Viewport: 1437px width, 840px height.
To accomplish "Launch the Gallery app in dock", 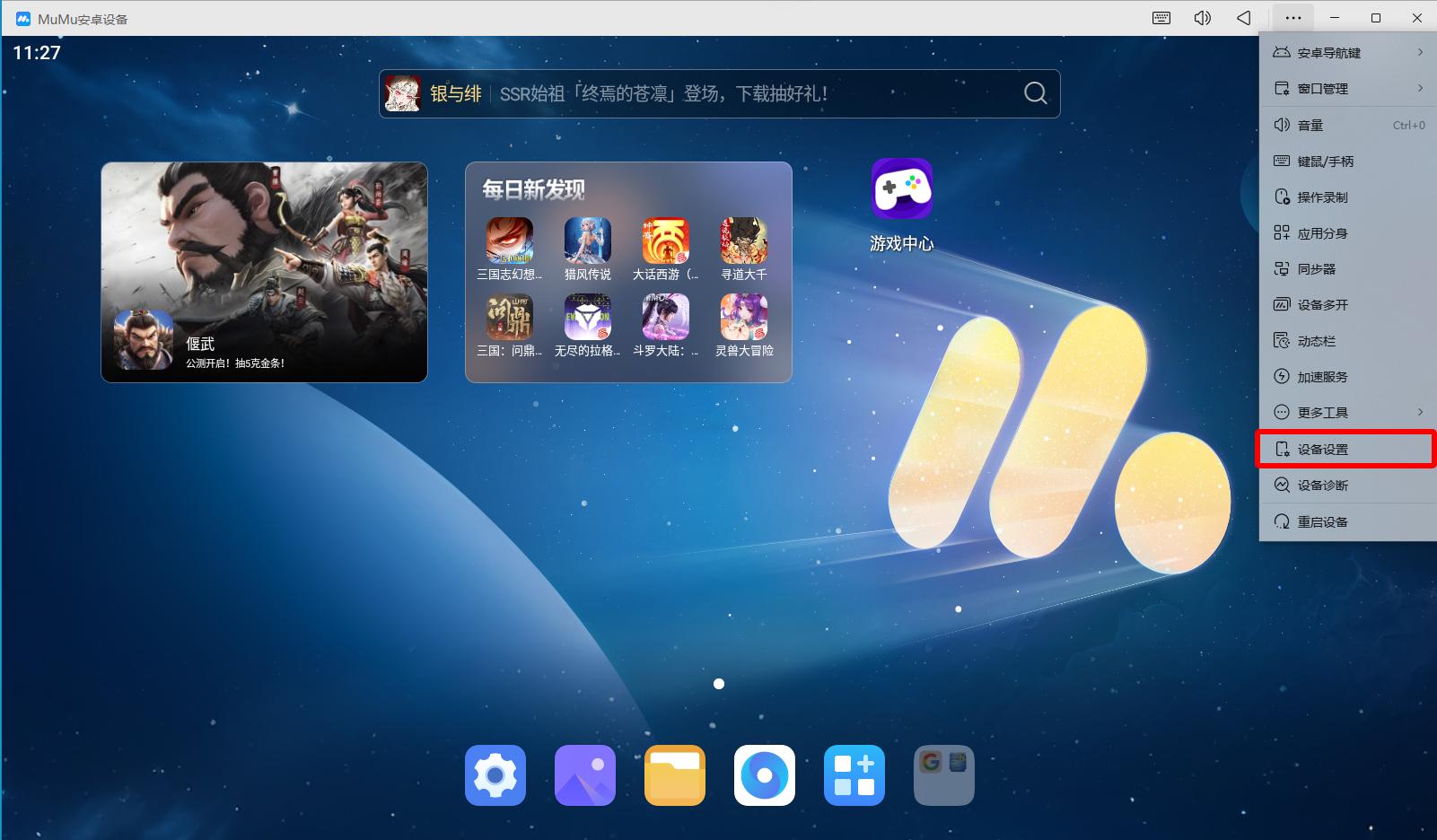I will click(584, 775).
